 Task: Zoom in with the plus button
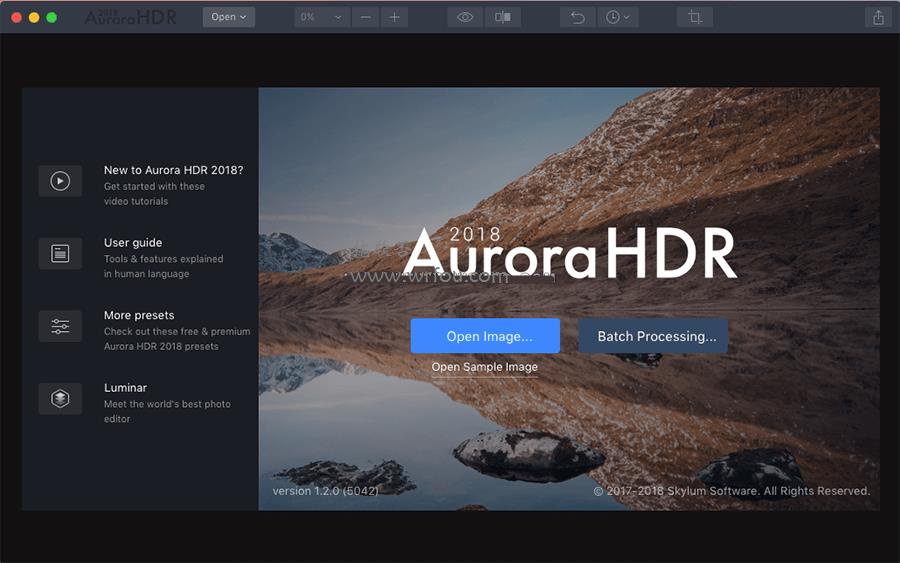(394, 17)
